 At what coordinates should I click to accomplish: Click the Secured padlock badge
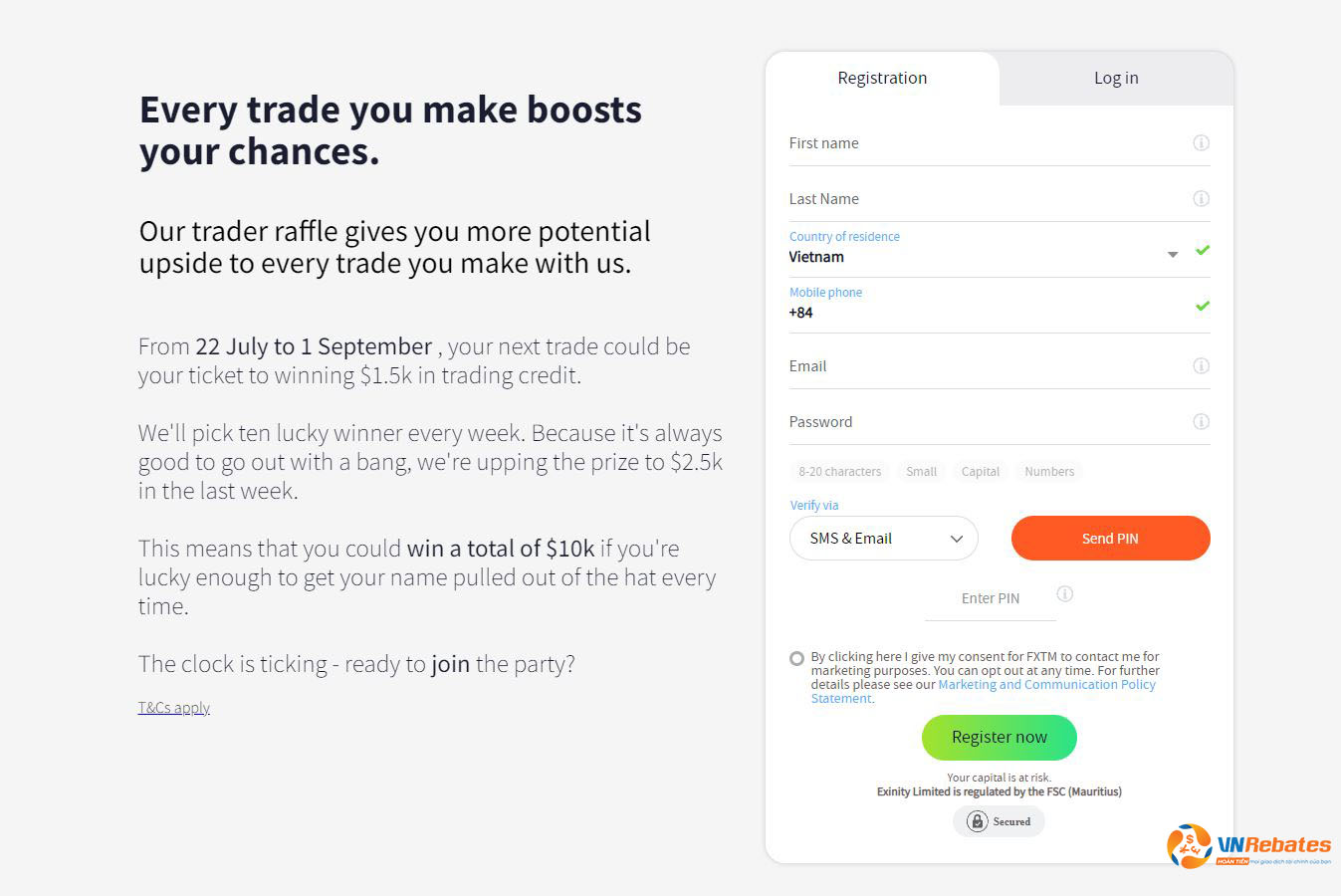pos(999,821)
